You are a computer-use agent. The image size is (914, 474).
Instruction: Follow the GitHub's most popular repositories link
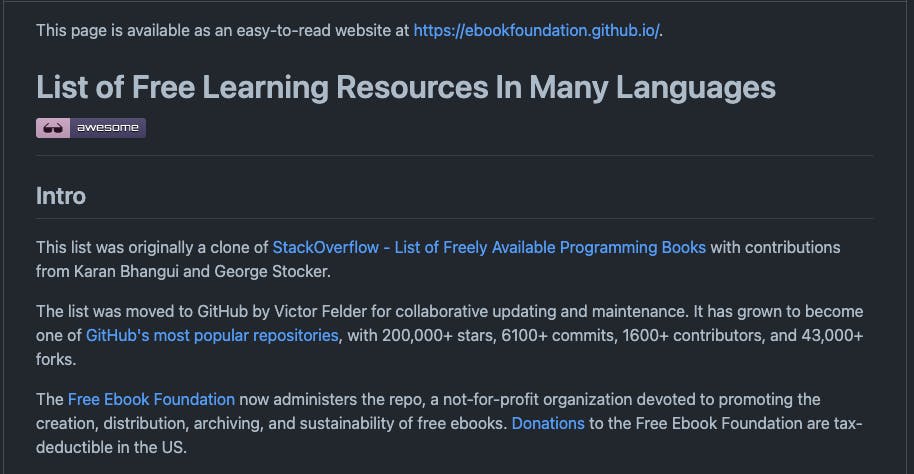[212, 335]
